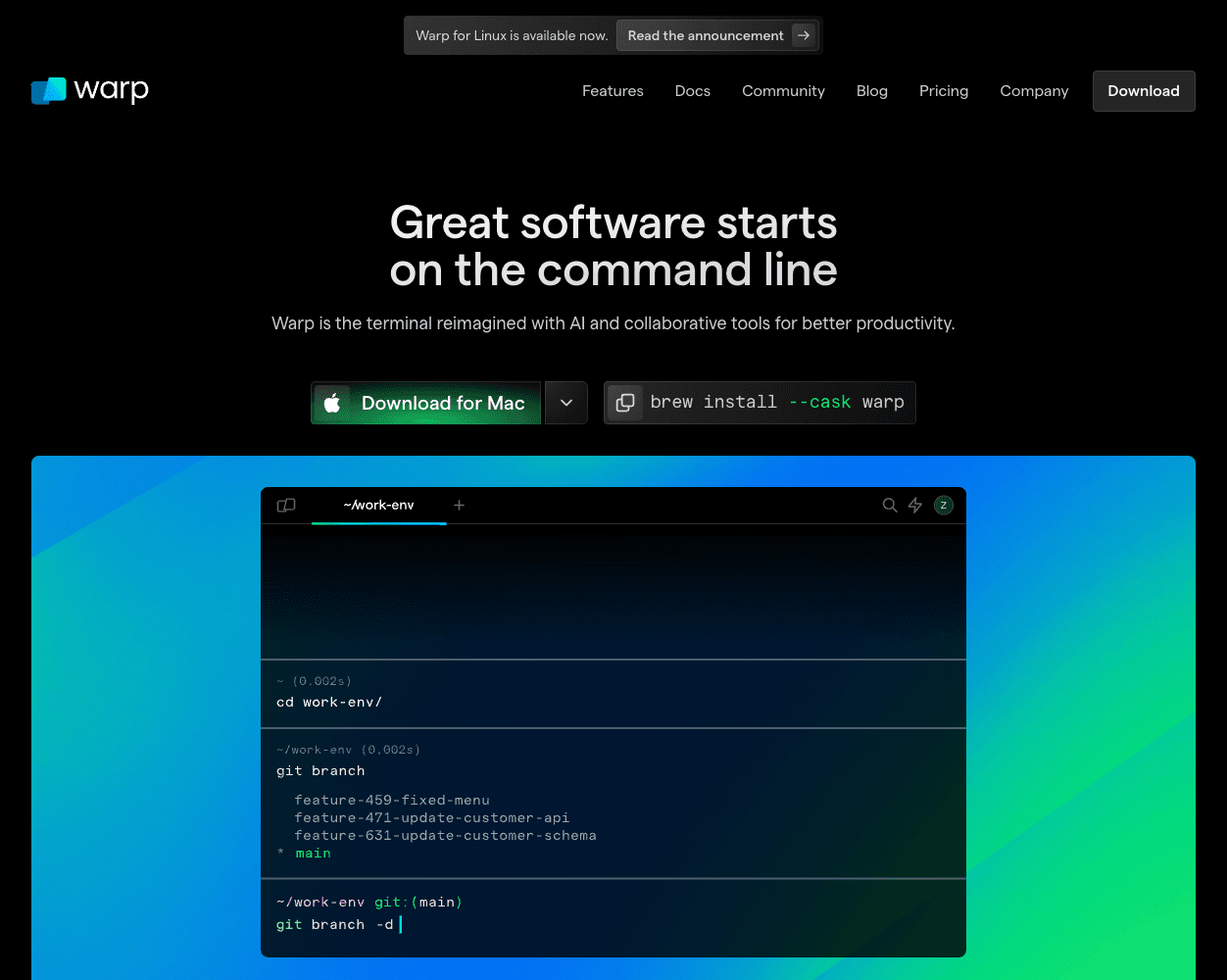Select the ~/work-env terminal tab
This screenshot has height=980, width=1227.
(378, 506)
